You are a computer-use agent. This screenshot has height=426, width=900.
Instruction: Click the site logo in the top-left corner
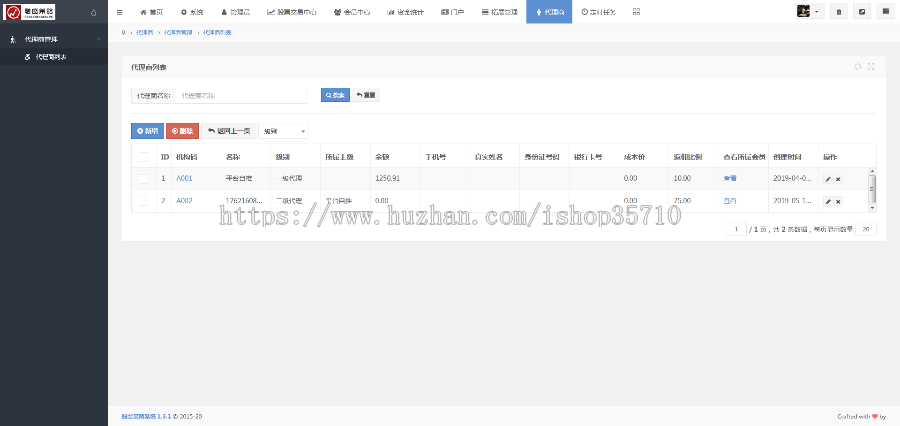(x=29, y=11)
